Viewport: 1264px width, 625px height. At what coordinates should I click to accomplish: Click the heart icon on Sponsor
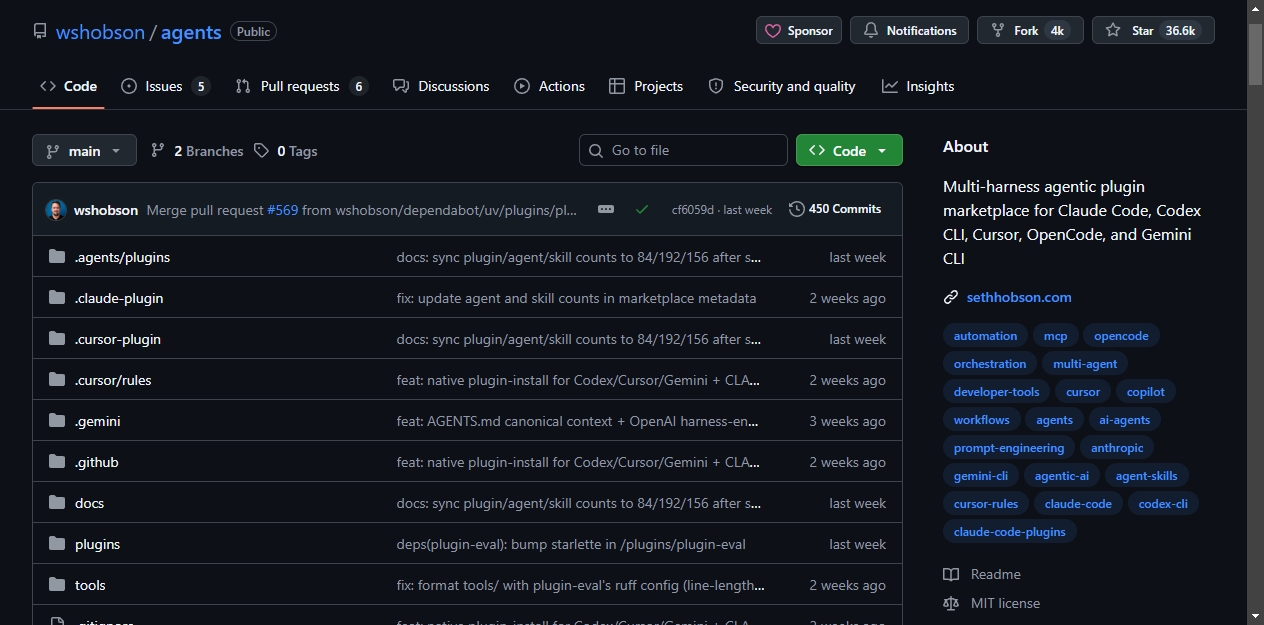(x=773, y=31)
